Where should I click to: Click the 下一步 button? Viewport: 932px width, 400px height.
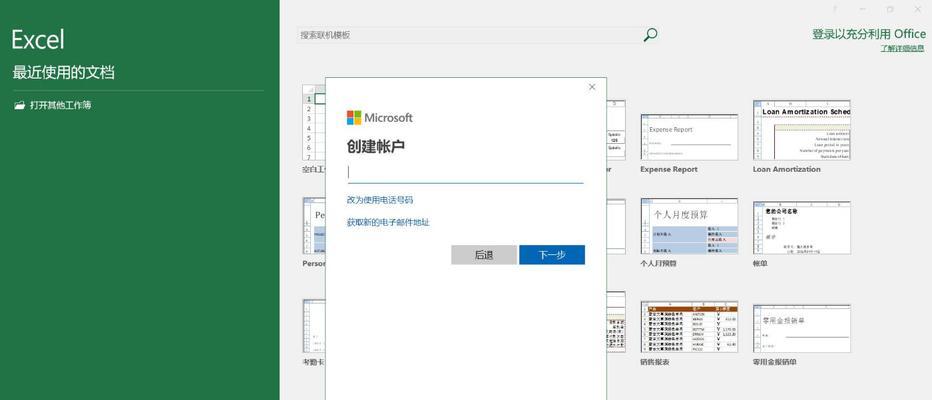click(552, 255)
